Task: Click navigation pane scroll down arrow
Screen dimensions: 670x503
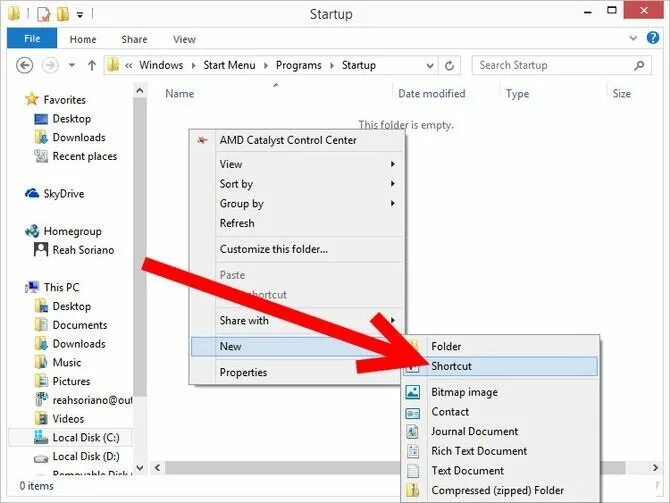Action: click(140, 468)
